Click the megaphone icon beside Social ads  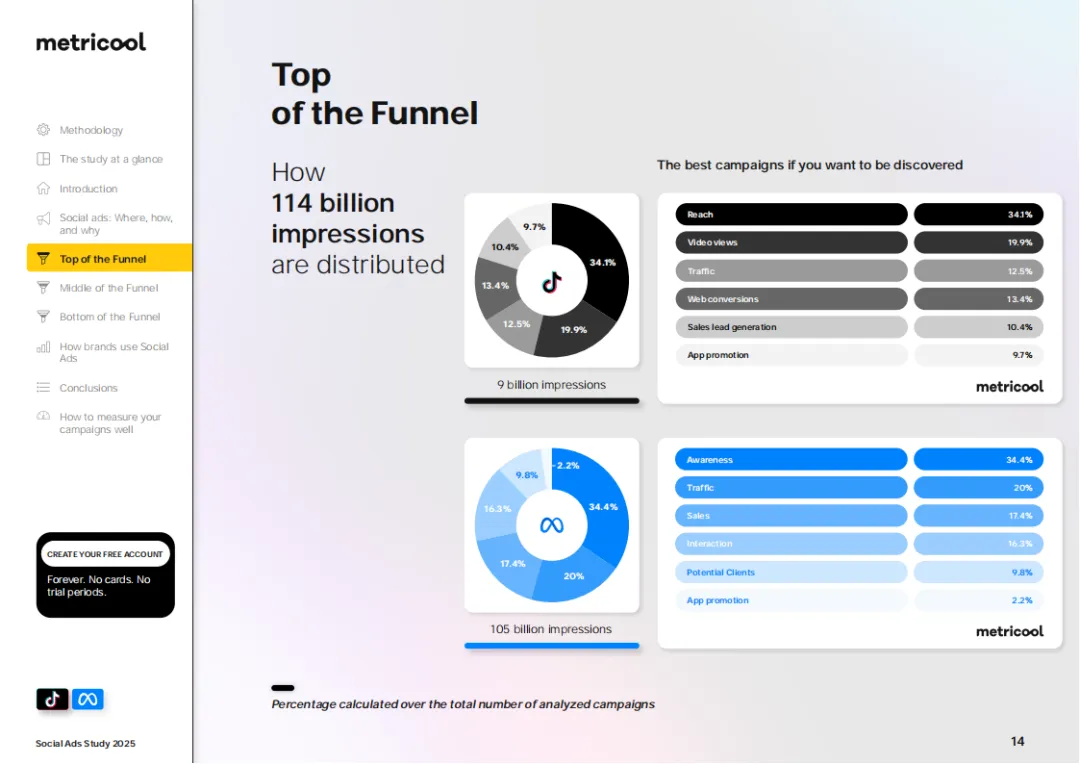(43, 218)
